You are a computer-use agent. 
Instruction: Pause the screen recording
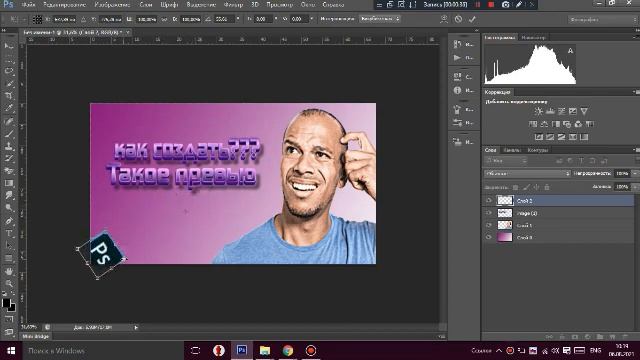point(478,5)
